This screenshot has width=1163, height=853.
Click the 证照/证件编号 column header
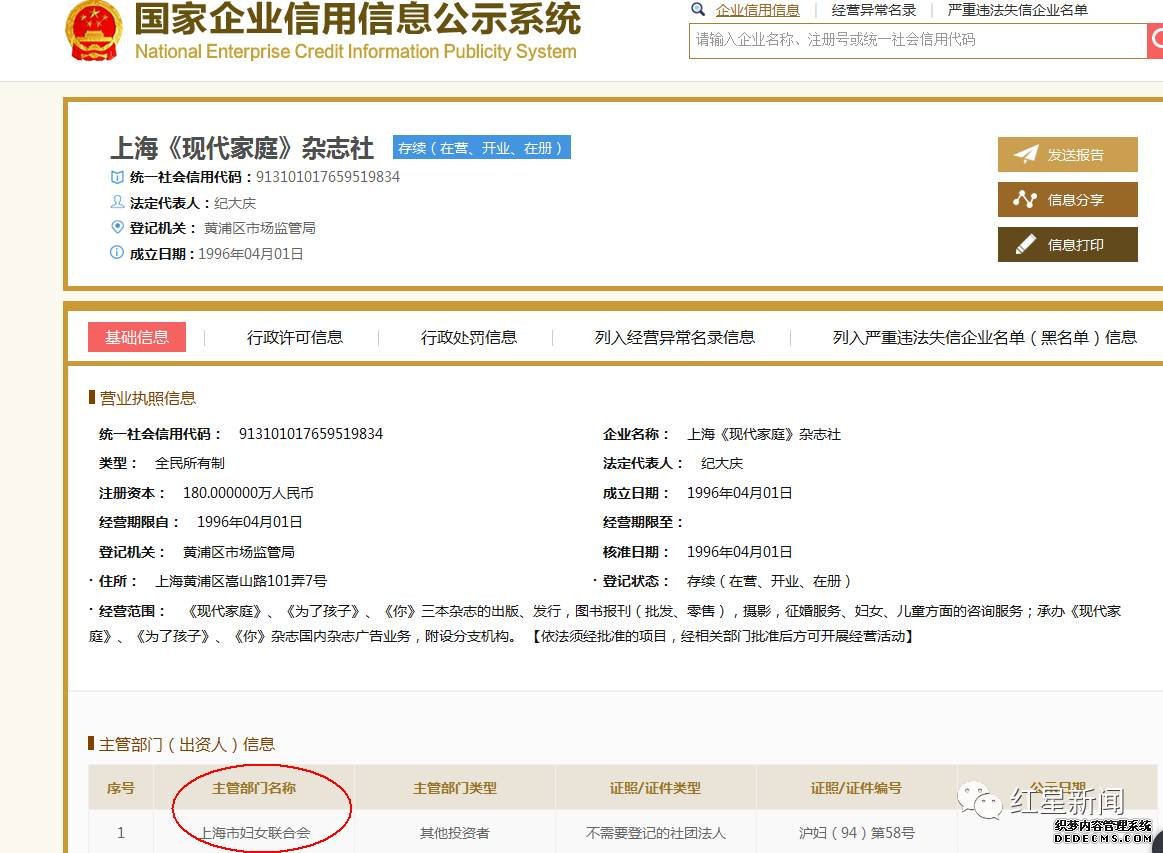(857, 788)
